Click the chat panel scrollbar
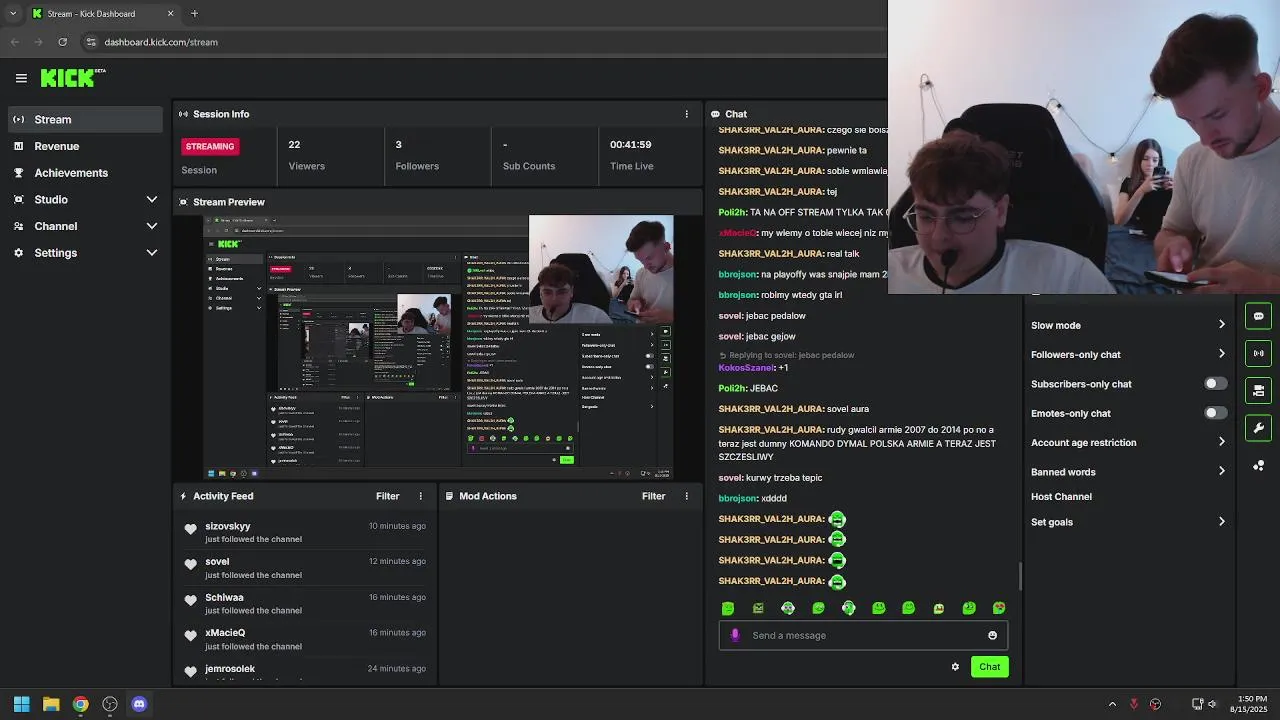 click(1020, 575)
